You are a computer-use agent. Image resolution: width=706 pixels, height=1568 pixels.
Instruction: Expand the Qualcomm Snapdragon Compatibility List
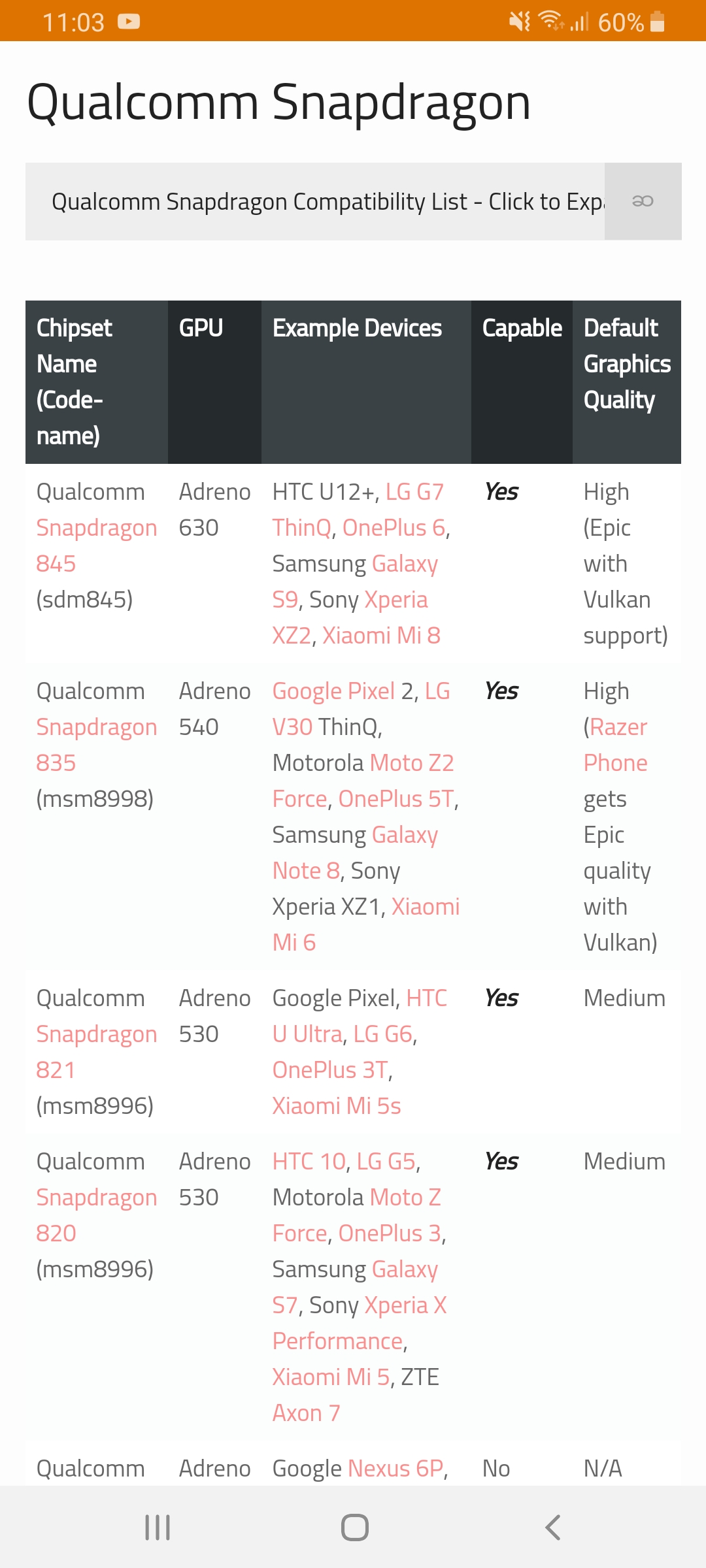coord(315,201)
